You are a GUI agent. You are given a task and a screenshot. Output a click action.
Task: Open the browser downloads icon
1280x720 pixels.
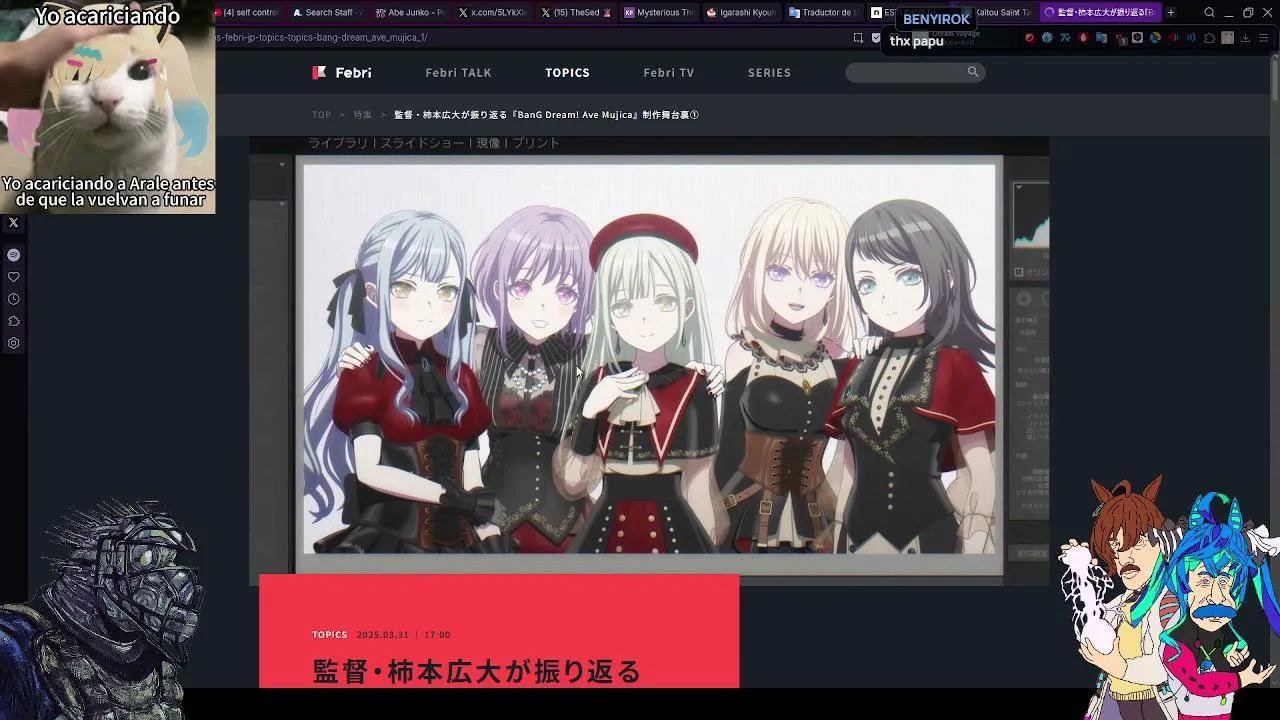coord(1246,38)
